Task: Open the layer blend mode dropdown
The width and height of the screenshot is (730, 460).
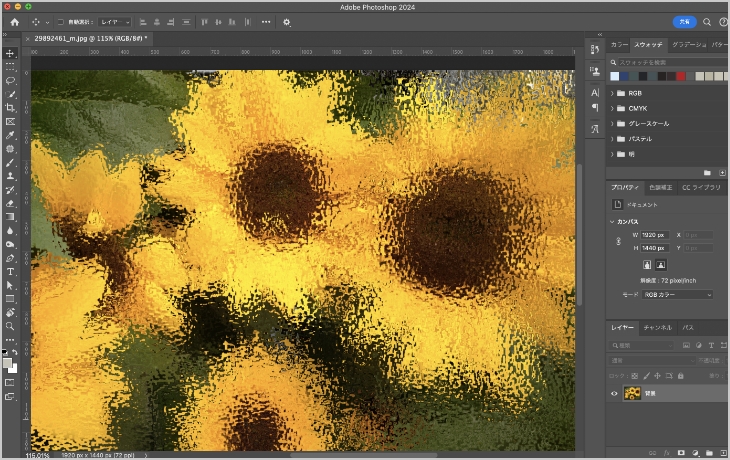Action: click(x=652, y=360)
